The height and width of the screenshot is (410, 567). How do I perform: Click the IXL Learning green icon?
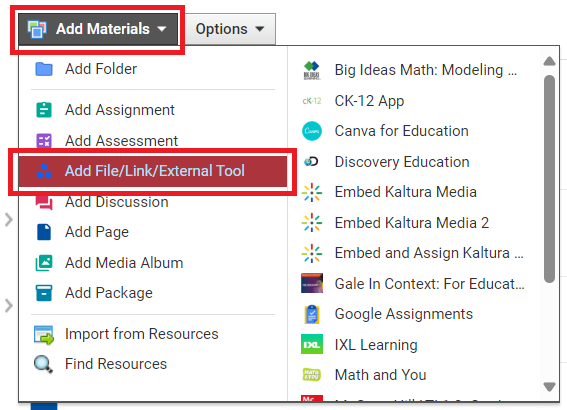click(x=312, y=344)
